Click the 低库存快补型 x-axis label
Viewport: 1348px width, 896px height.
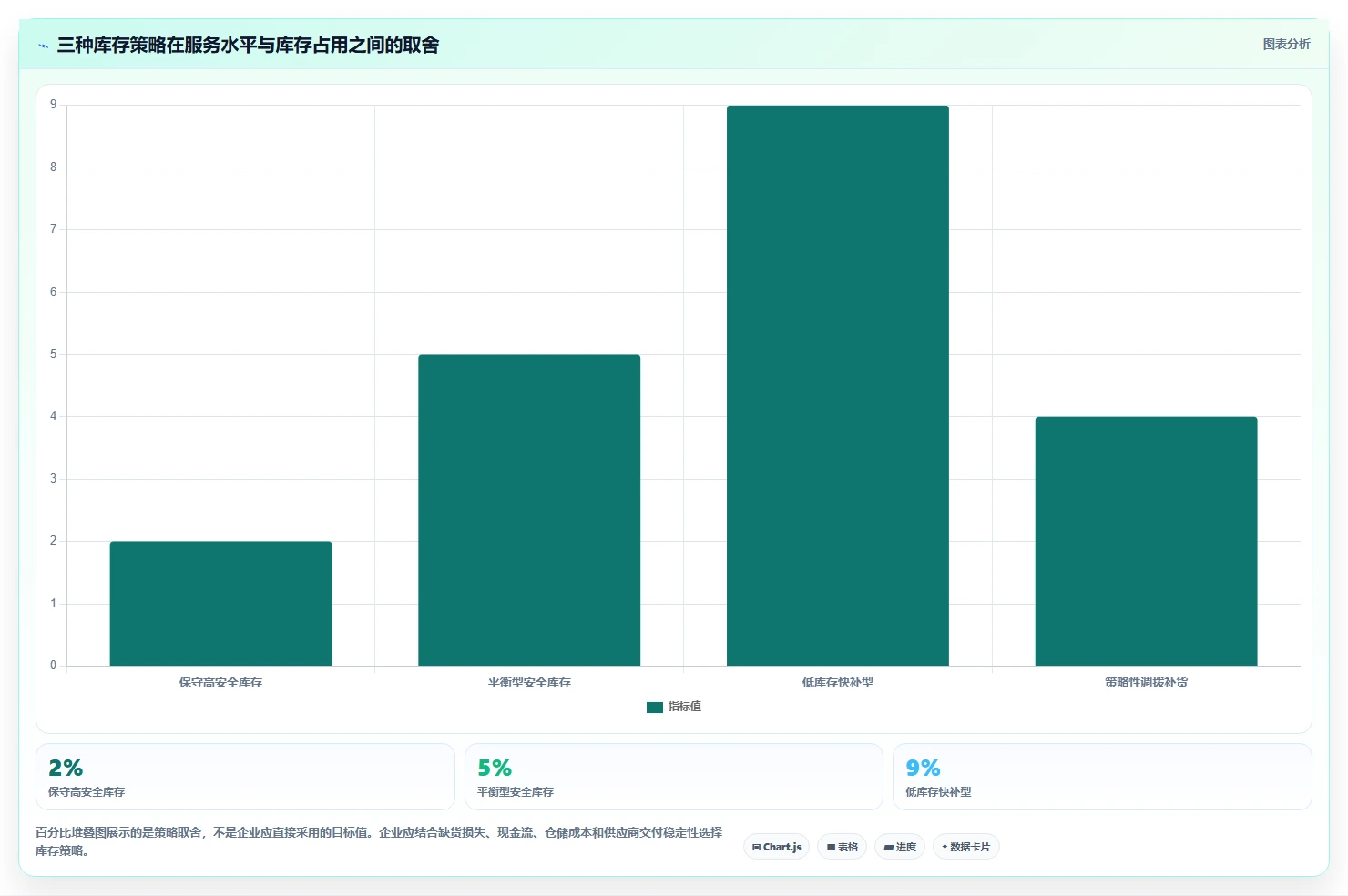coord(838,682)
